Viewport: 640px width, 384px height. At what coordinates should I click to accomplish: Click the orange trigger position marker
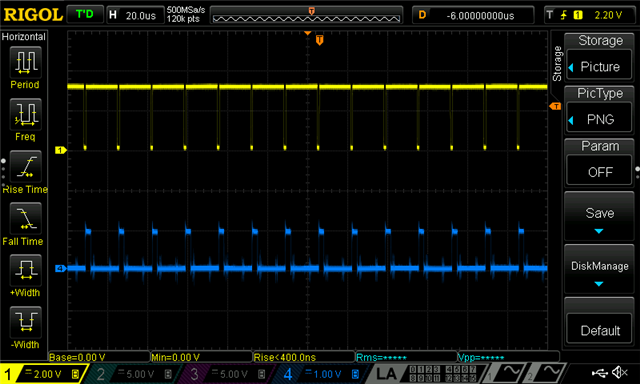[x=320, y=40]
